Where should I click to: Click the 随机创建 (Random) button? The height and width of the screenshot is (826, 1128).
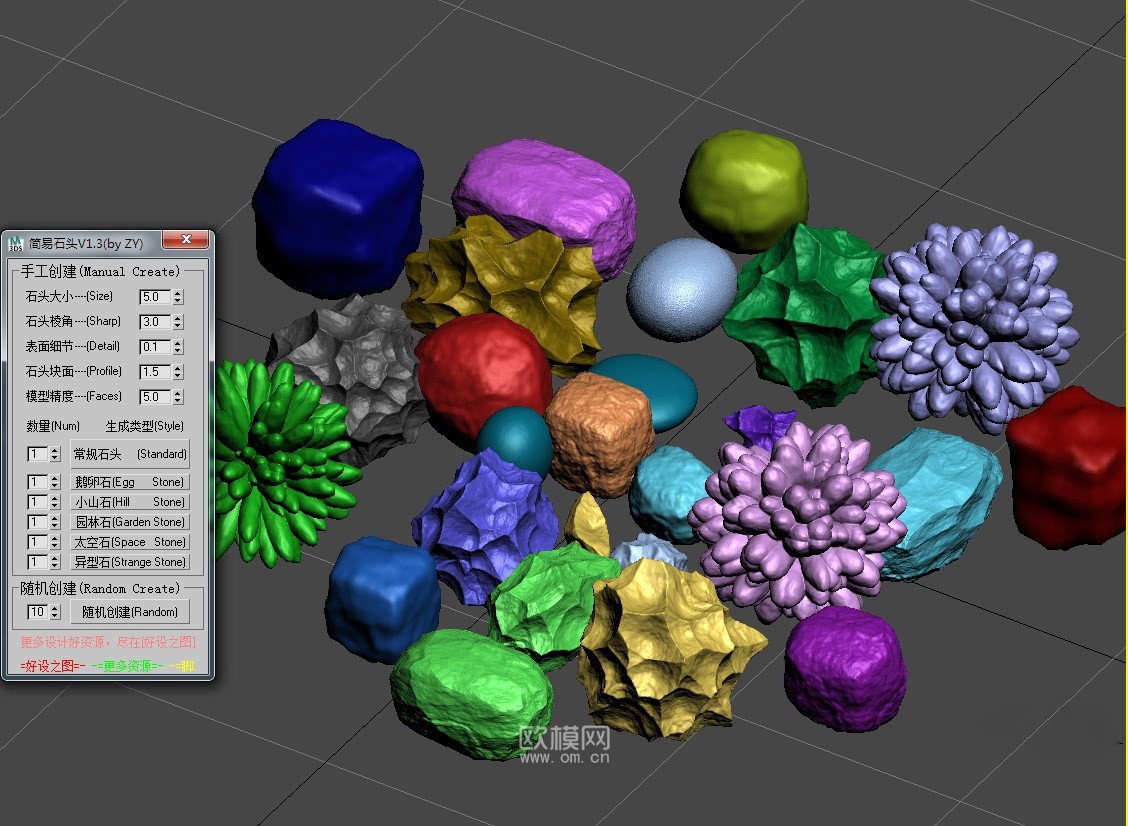click(129, 612)
